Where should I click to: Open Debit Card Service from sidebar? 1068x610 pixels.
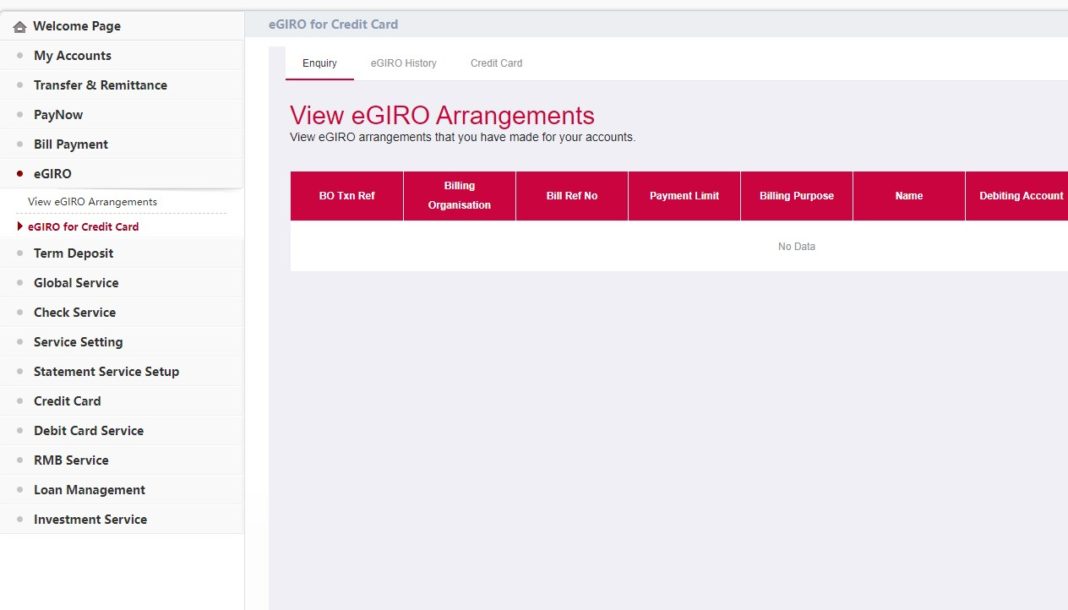coord(89,430)
